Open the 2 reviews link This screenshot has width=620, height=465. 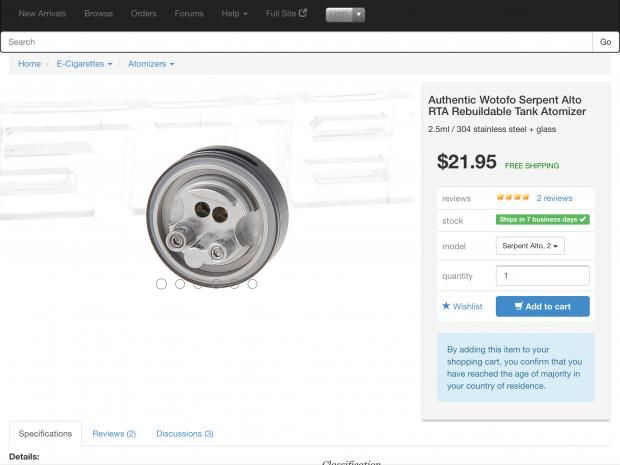(x=554, y=198)
